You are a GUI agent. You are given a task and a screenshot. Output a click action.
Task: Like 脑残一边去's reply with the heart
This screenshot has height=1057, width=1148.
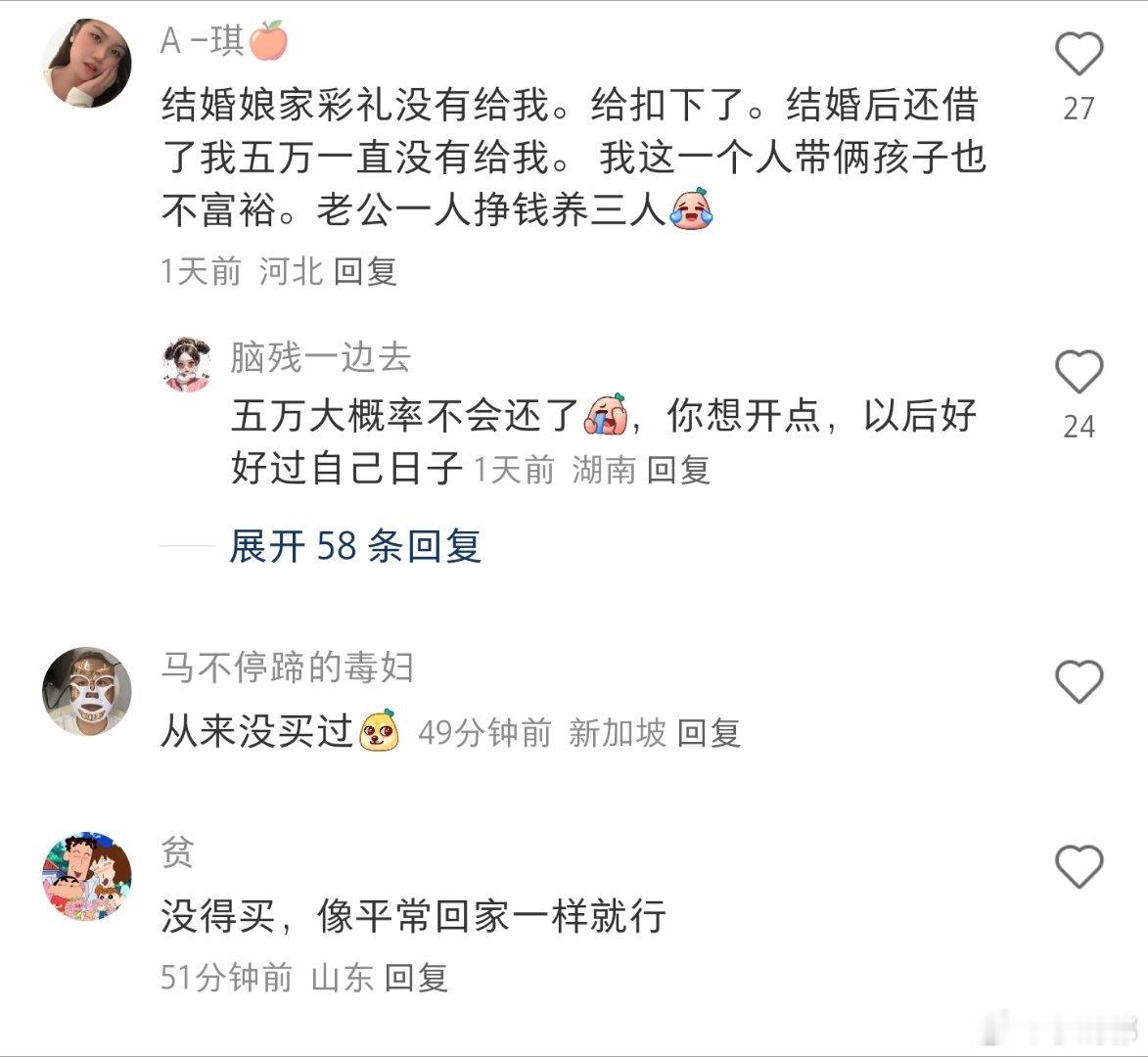tap(1079, 372)
